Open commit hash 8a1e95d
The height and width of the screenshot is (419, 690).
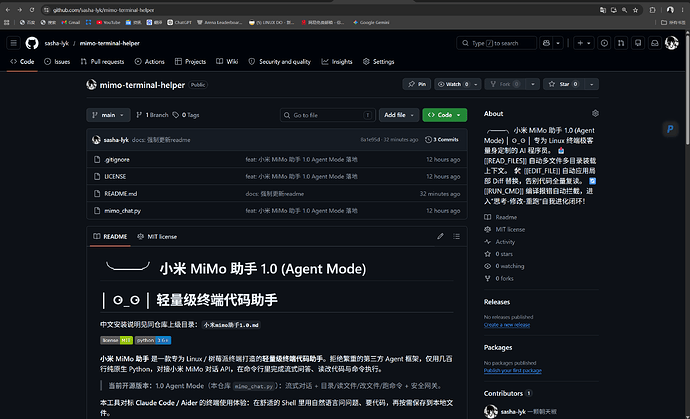coord(370,140)
